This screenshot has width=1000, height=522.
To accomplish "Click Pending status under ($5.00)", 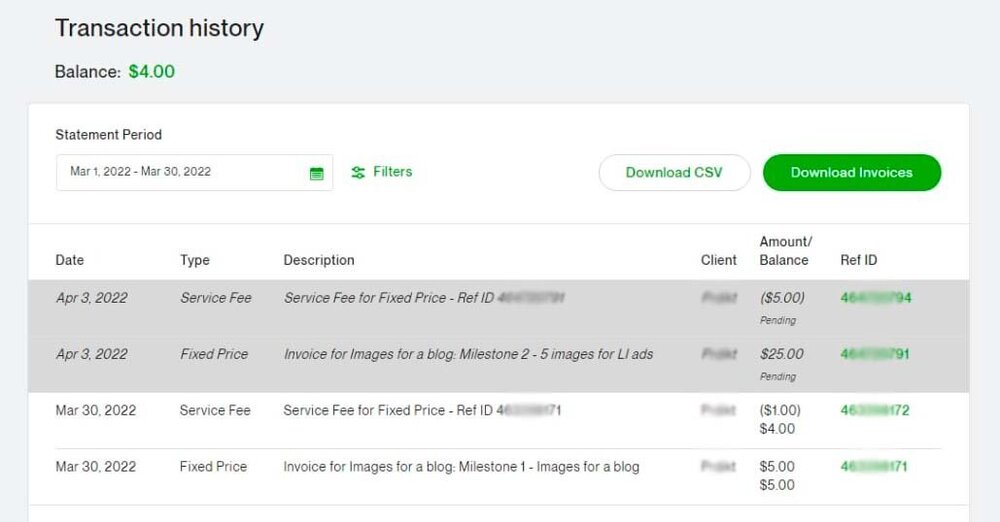I will 777,320.
